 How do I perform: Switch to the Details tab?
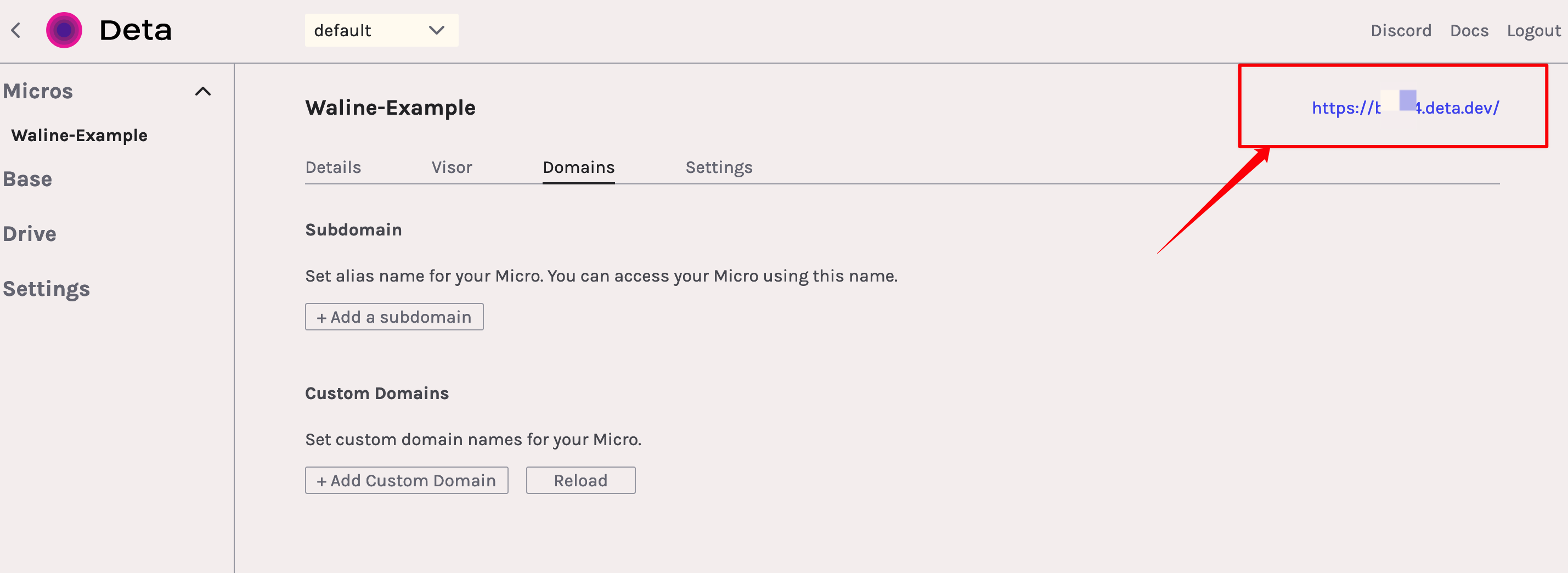coord(333,167)
